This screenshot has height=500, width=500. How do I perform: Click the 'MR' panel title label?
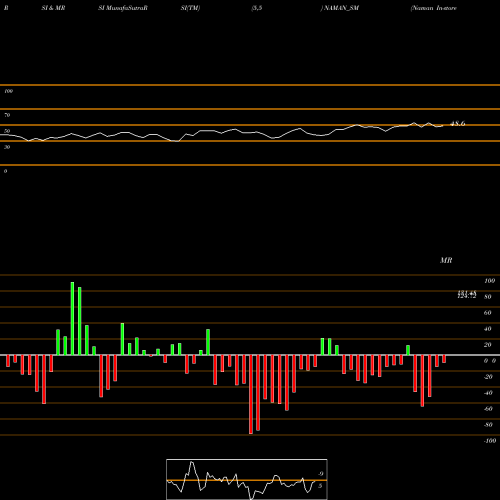pyautogui.click(x=446, y=260)
